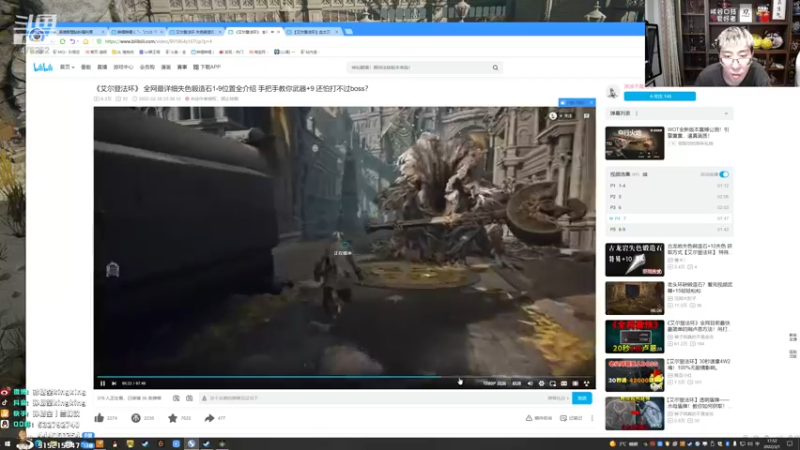Expand the danmaku list panel

pos(726,113)
